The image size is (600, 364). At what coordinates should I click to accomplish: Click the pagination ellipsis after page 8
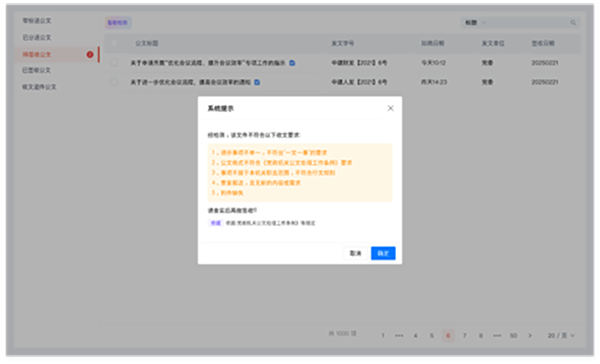point(497,336)
